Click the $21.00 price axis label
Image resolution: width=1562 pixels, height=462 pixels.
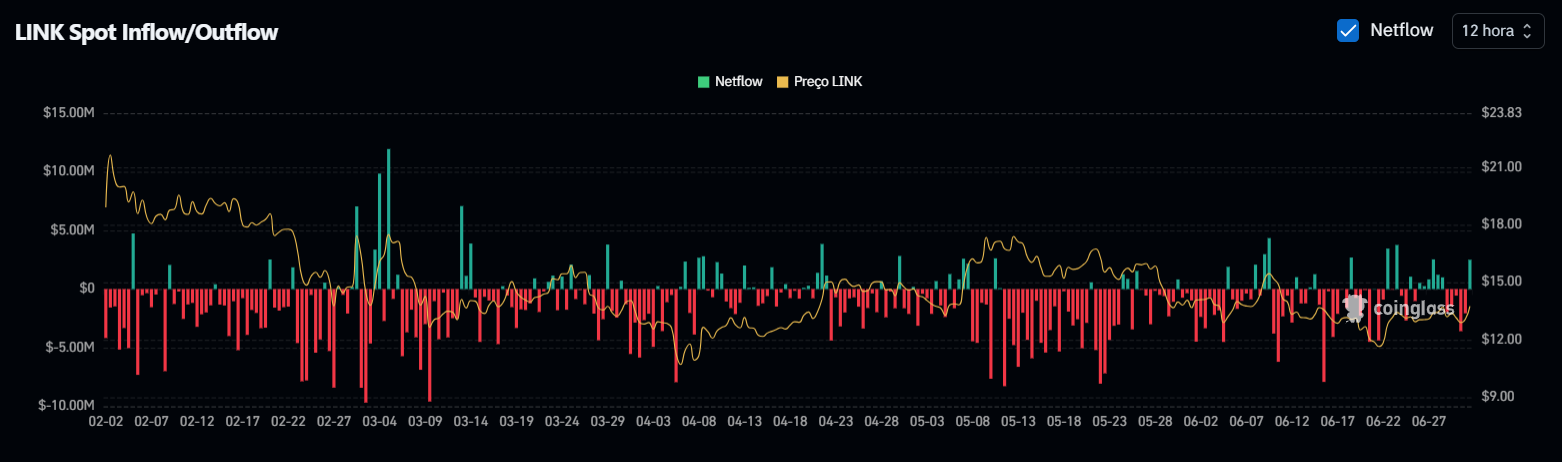click(1501, 167)
